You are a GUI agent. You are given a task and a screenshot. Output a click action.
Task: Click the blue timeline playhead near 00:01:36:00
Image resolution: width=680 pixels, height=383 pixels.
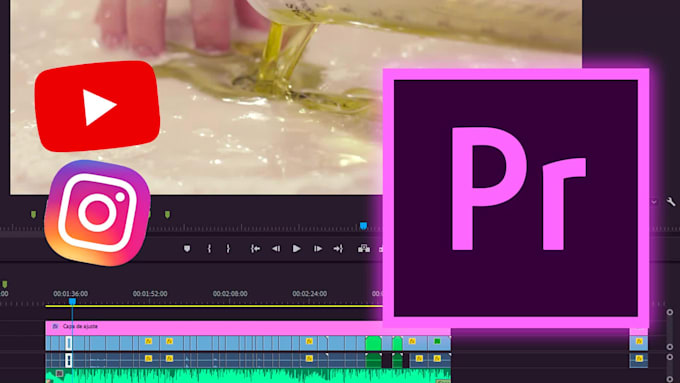point(72,301)
